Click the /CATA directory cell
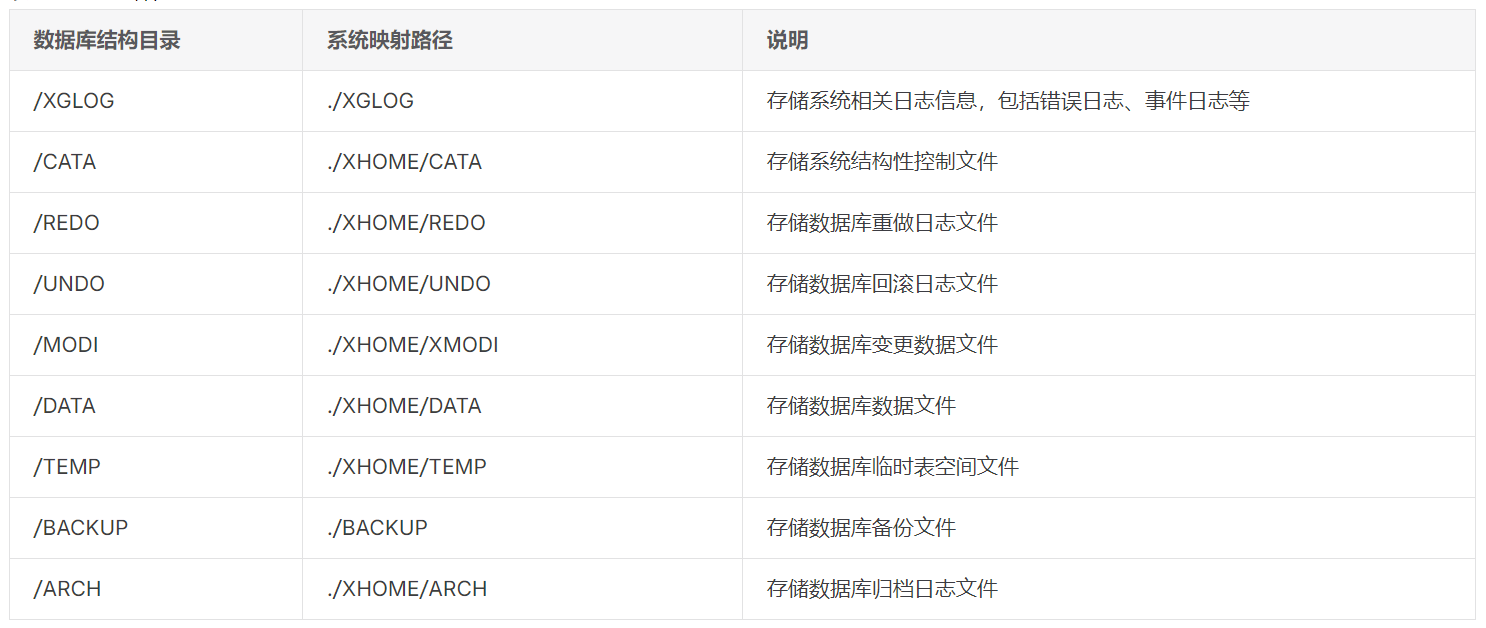1486x628 pixels. point(65,162)
